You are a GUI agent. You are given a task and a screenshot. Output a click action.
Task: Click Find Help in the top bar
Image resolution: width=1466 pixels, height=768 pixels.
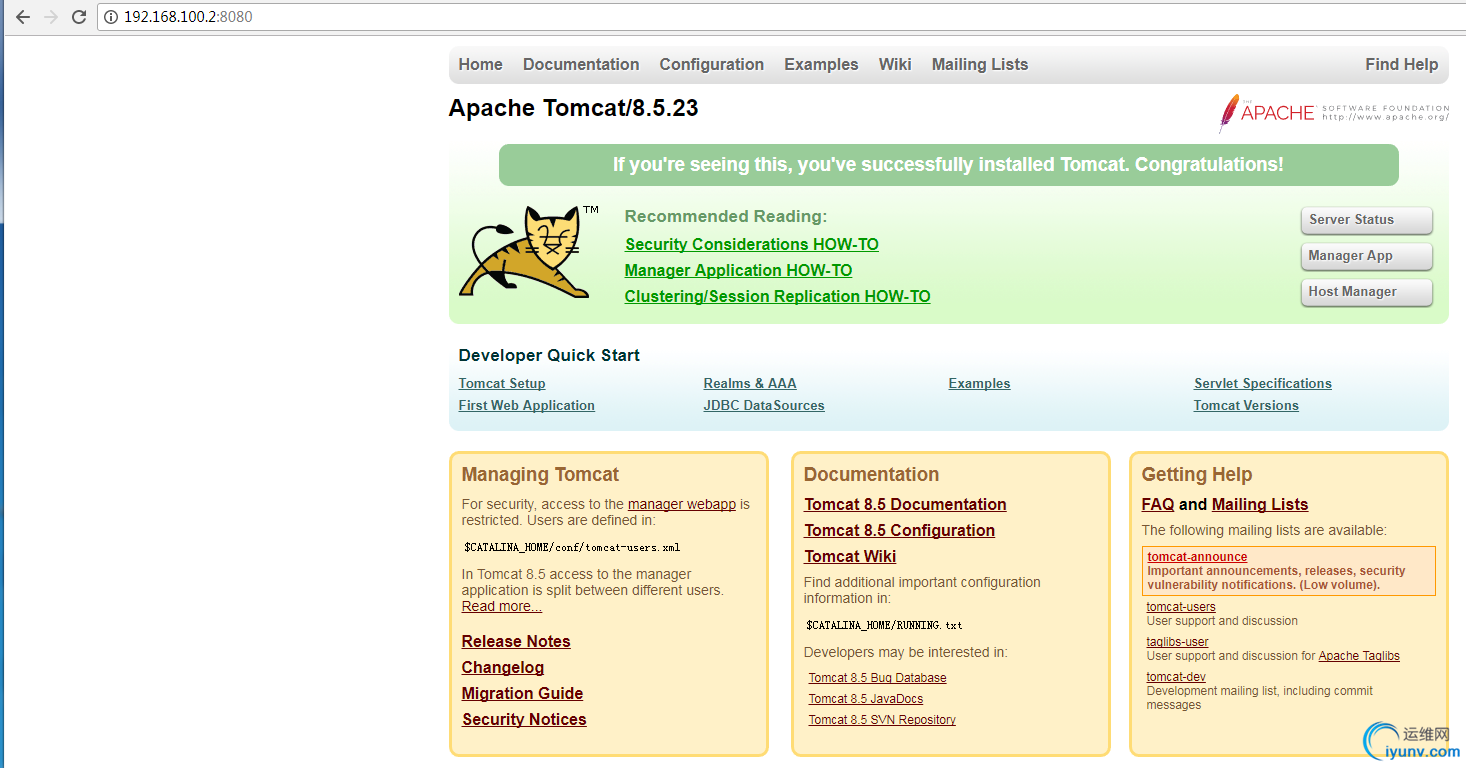[x=1401, y=64]
